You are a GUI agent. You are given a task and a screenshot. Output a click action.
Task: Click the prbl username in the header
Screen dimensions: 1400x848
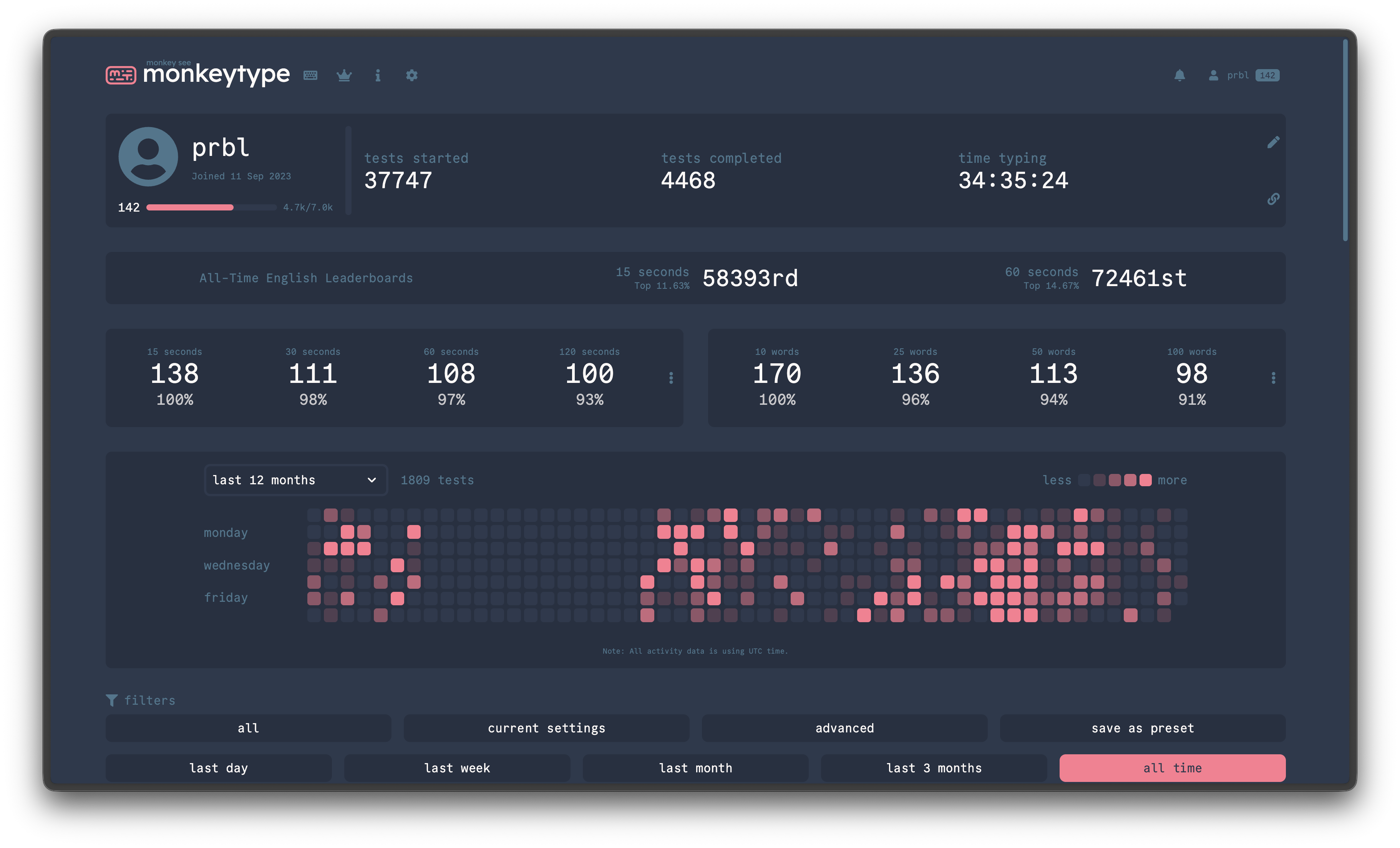click(1238, 76)
